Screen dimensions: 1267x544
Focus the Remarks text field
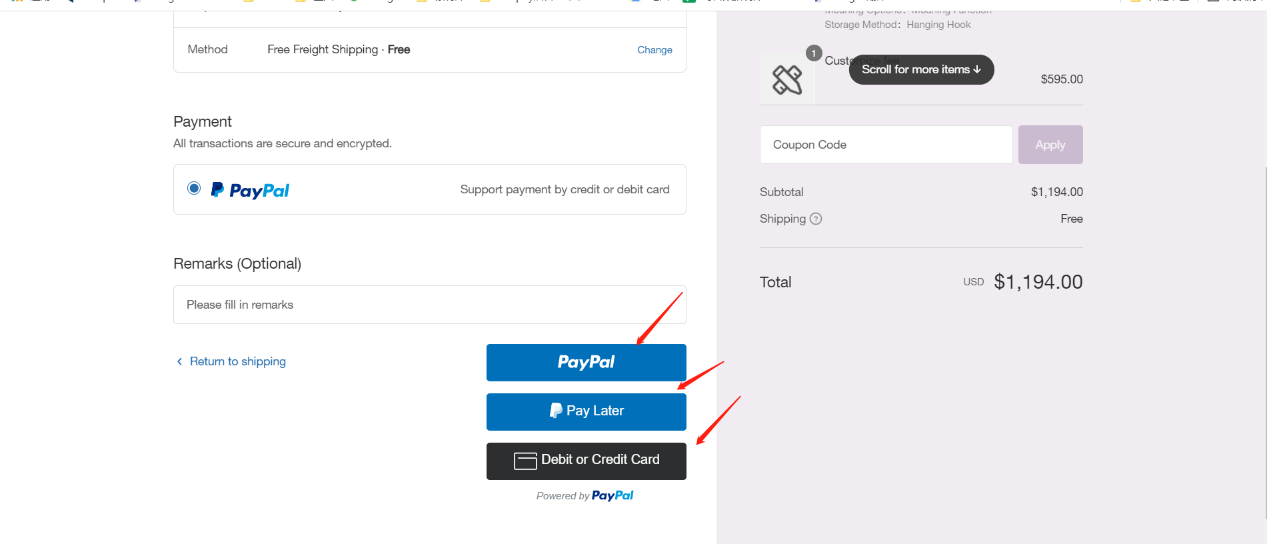[x=430, y=304]
